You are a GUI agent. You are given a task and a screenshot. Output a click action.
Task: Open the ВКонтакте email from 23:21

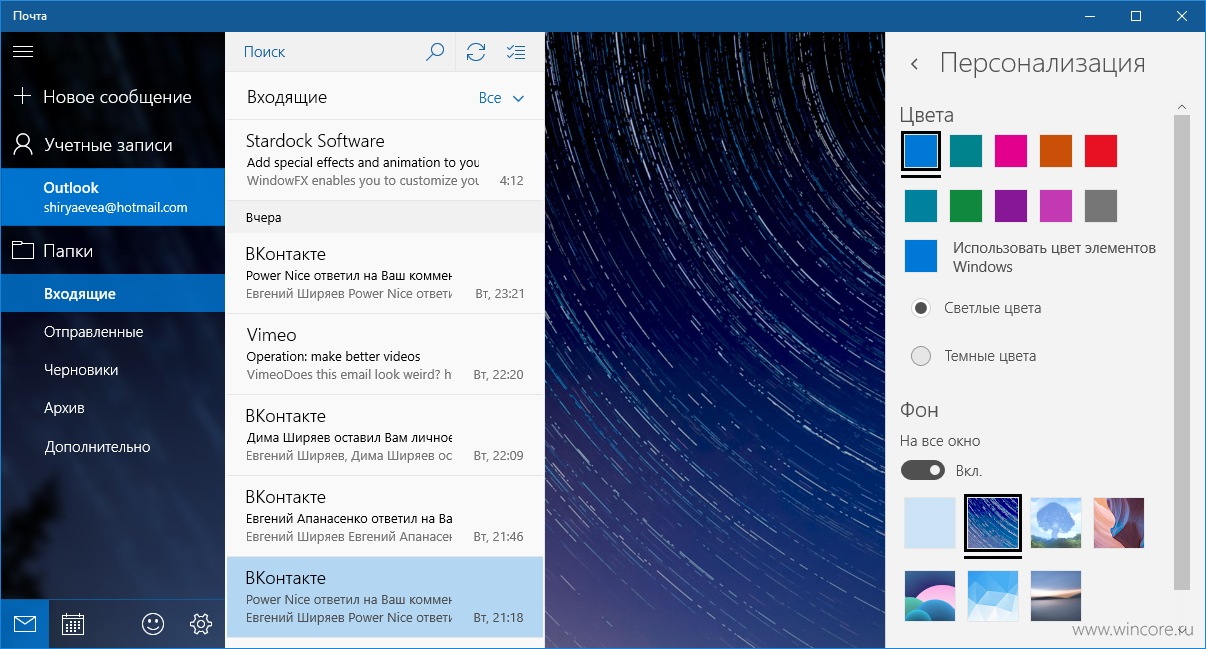pos(385,273)
